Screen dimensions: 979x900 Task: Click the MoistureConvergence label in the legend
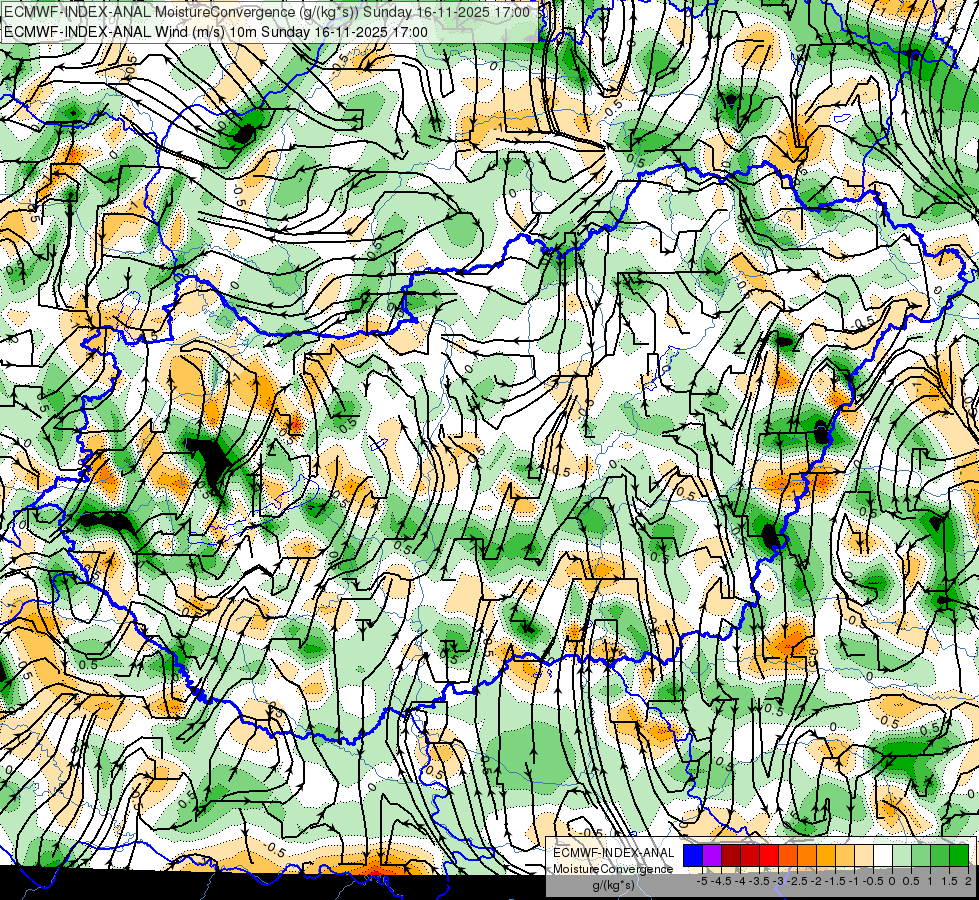pyautogui.click(x=613, y=869)
